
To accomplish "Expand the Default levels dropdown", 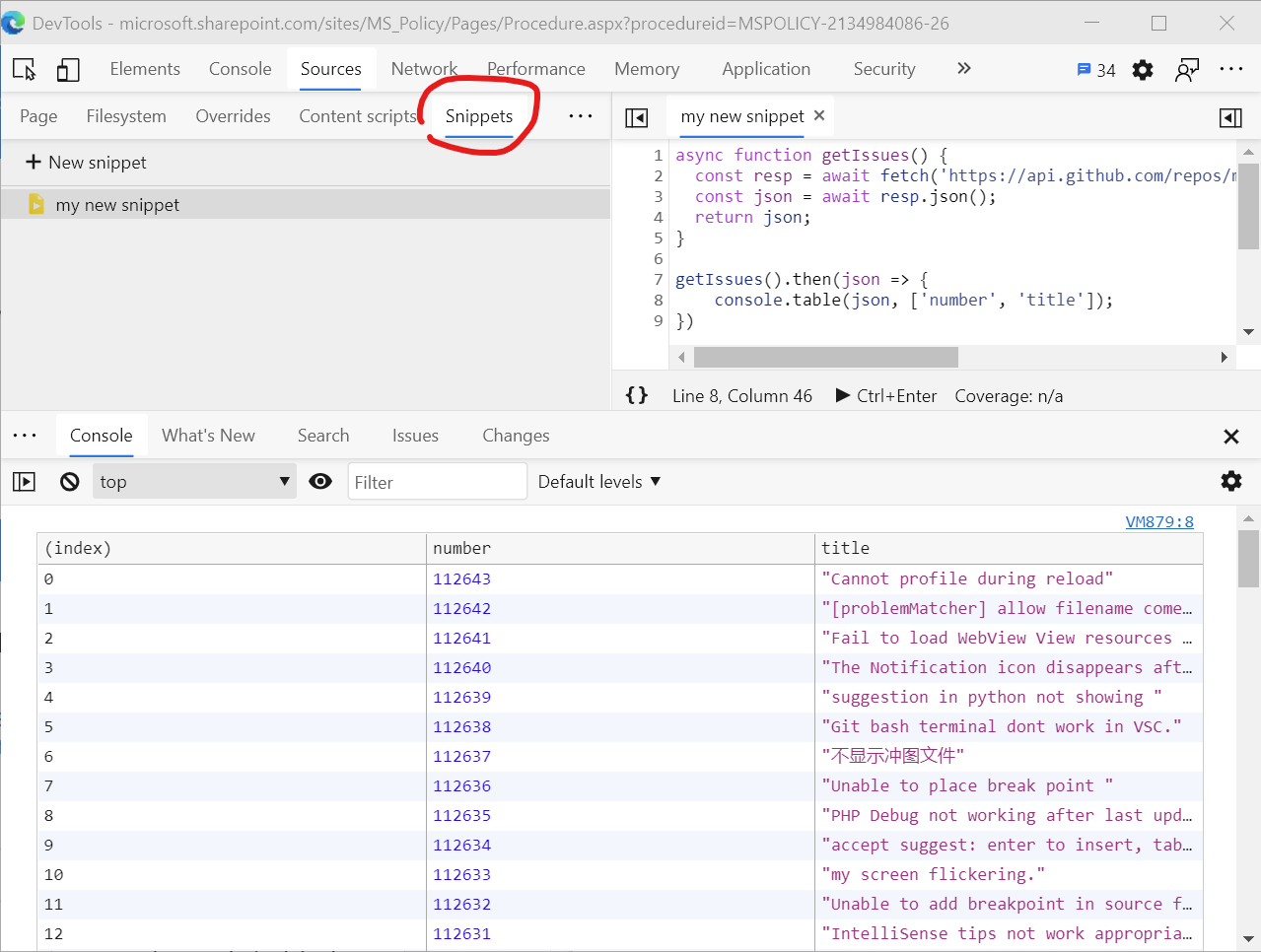I will [x=598, y=482].
